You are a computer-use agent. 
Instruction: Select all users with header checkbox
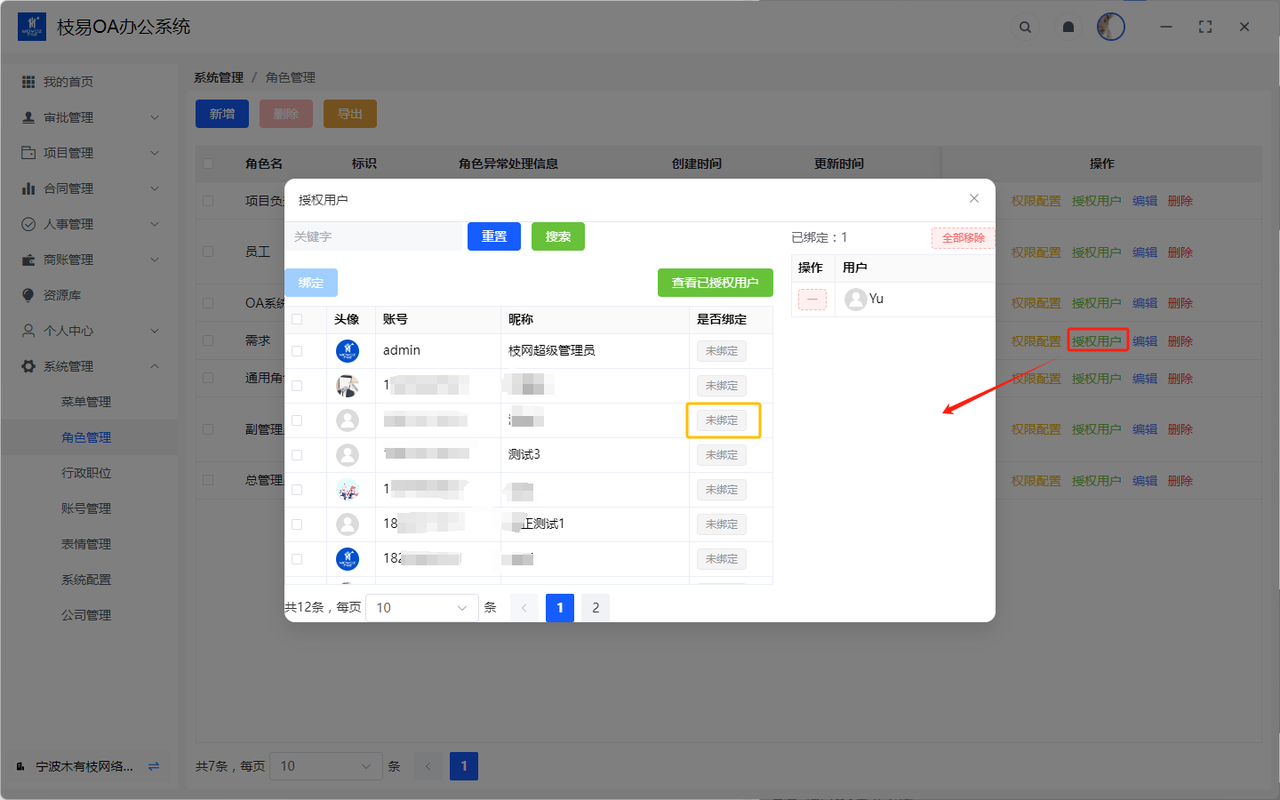tap(297, 320)
